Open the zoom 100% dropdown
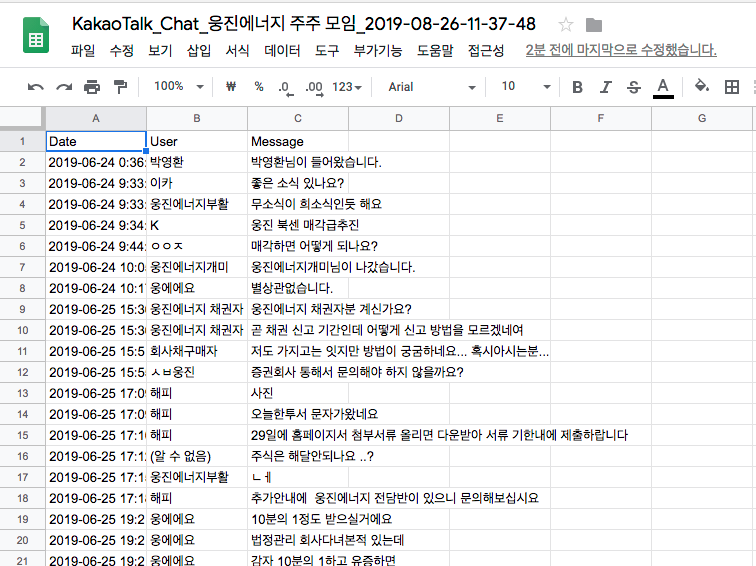 click(x=179, y=87)
